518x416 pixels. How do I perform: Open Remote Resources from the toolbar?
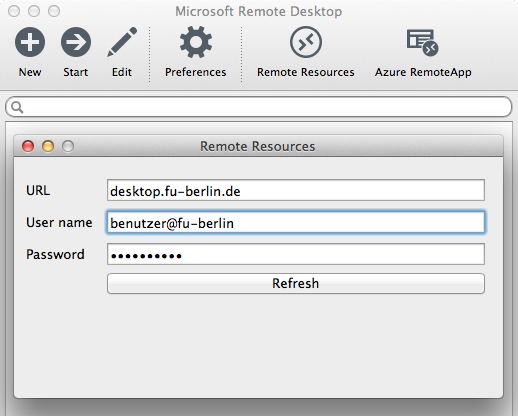[x=306, y=42]
